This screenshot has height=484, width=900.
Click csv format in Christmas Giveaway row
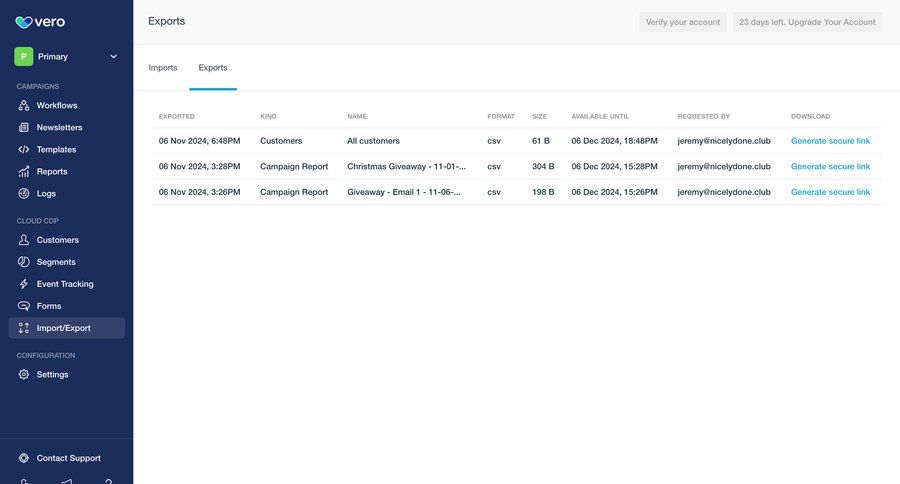coord(494,167)
